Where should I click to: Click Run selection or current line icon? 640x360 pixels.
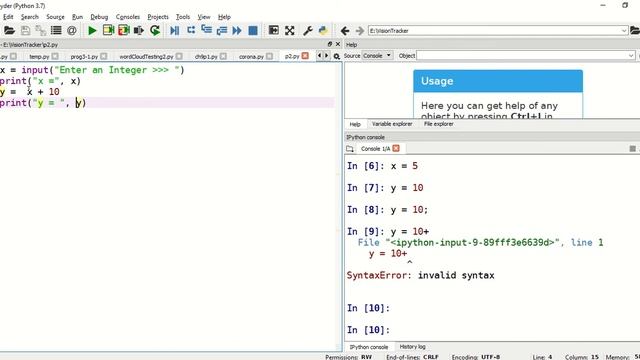pyautogui.click(x=139, y=31)
